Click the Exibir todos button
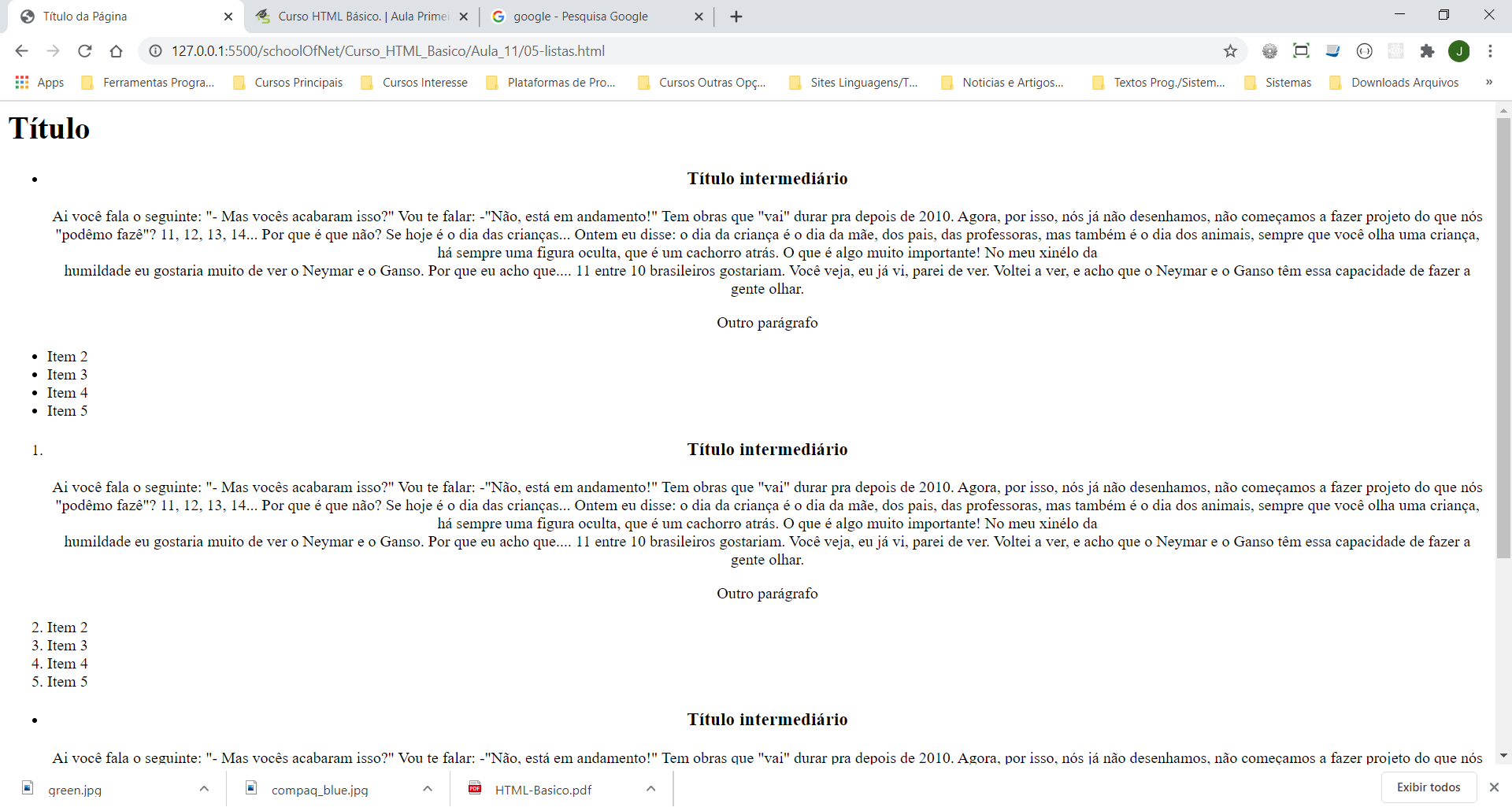Screen dimensions: 1512x811 pyautogui.click(x=1429, y=787)
